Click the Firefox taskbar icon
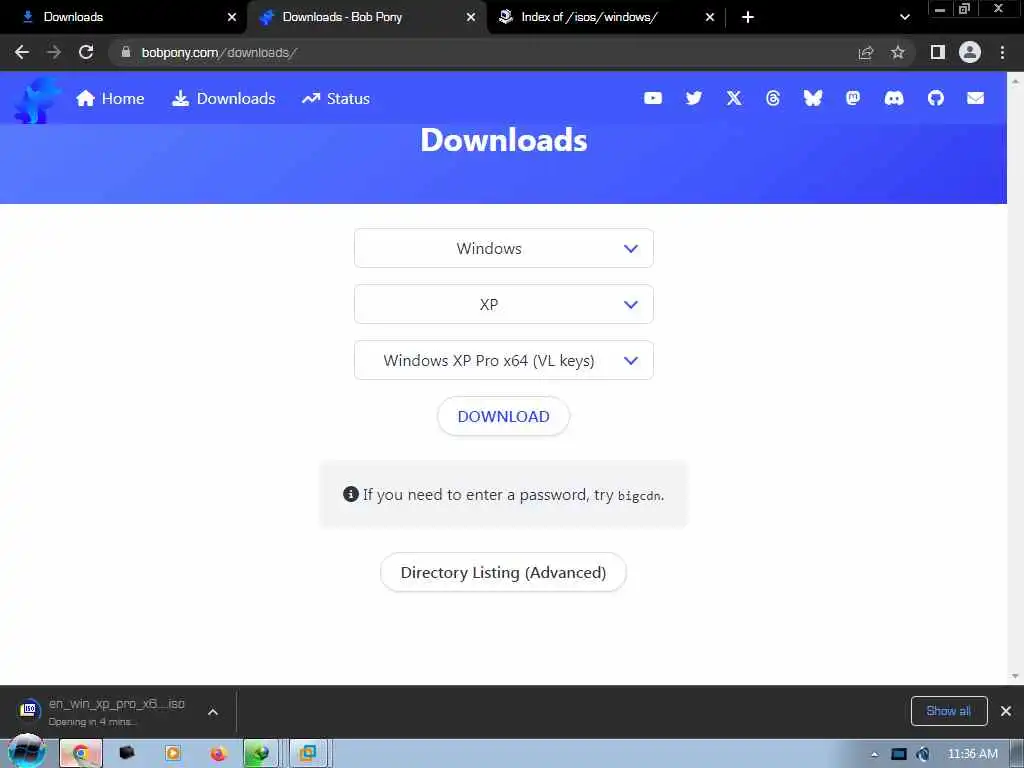The width and height of the screenshot is (1024, 768). pos(218,754)
